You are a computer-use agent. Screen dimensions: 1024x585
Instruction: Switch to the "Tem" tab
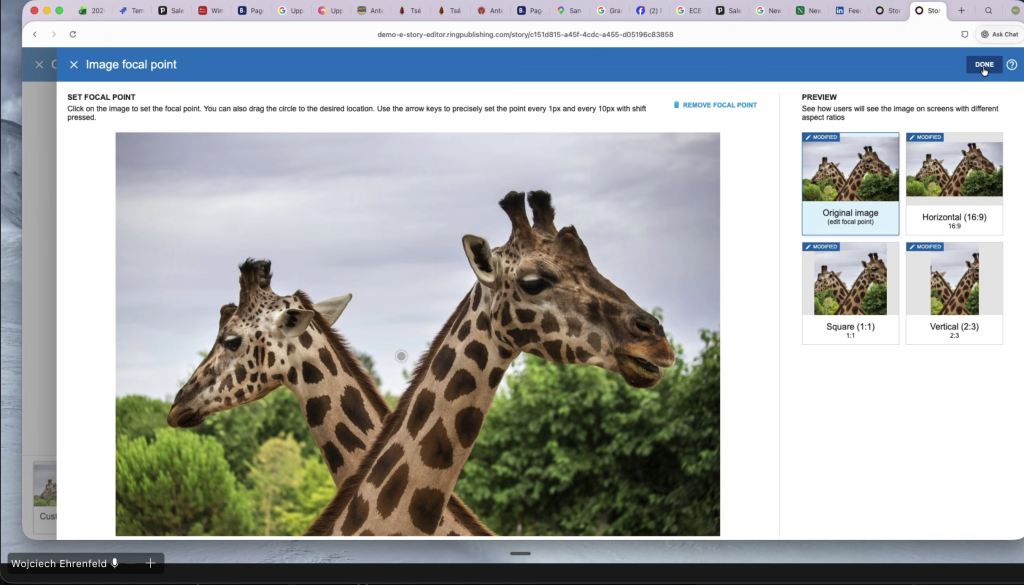tap(131, 10)
